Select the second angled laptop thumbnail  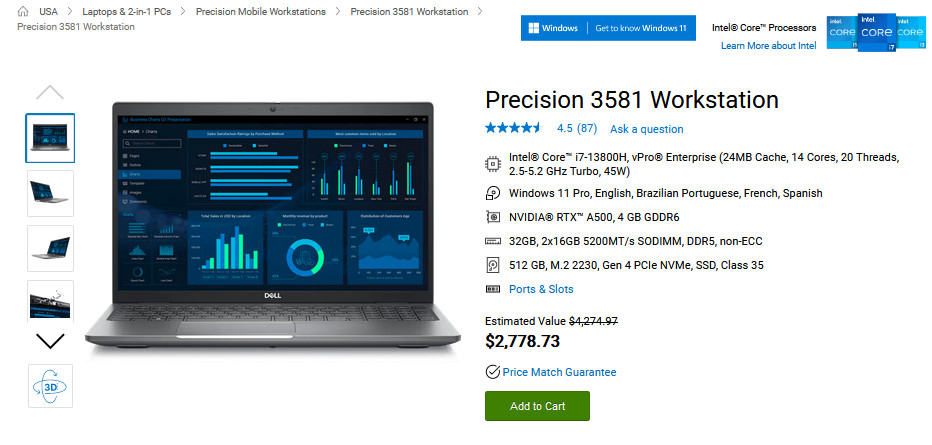click(50, 193)
